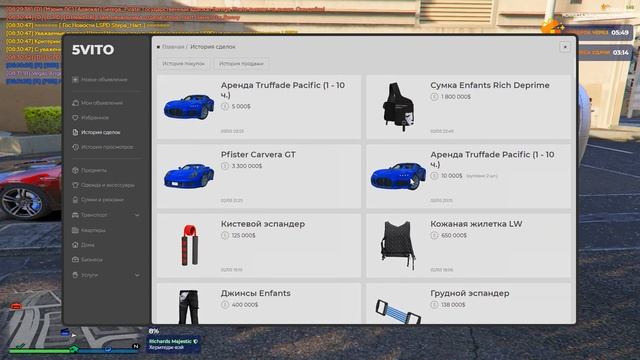
Task: Click the Джинсы Enfants title
Action: point(256,293)
